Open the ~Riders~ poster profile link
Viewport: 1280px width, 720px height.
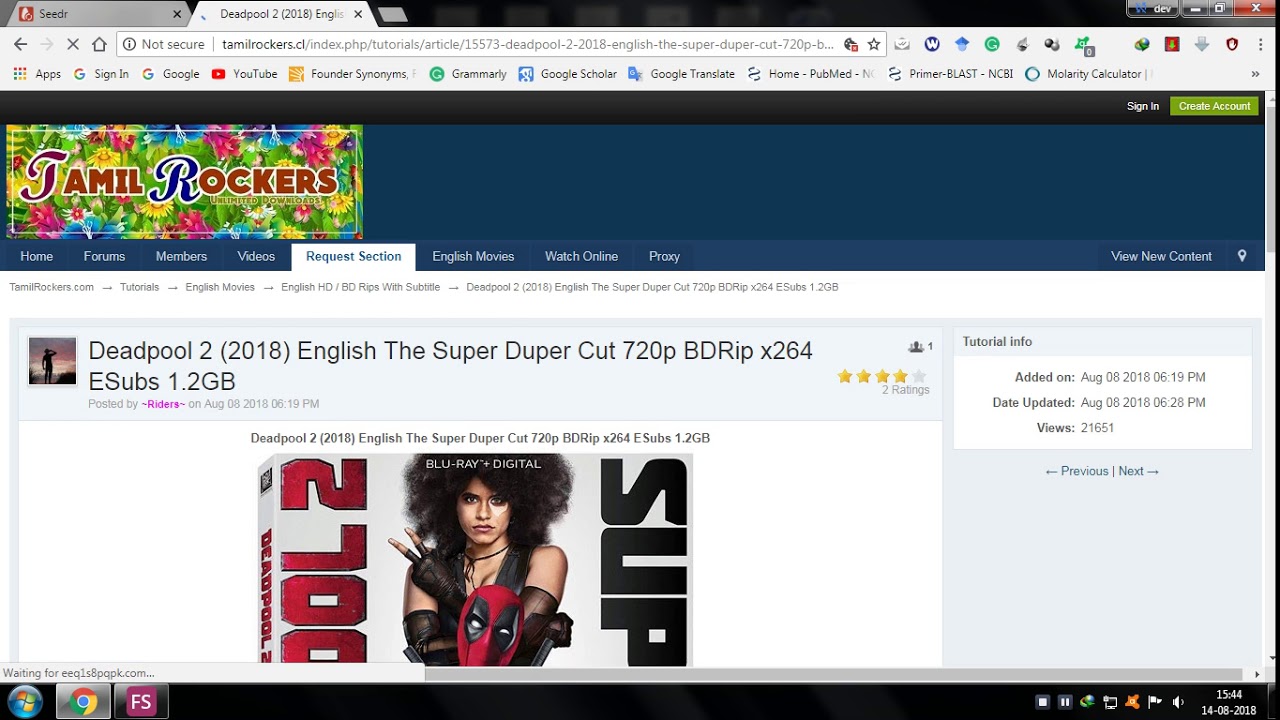click(163, 404)
